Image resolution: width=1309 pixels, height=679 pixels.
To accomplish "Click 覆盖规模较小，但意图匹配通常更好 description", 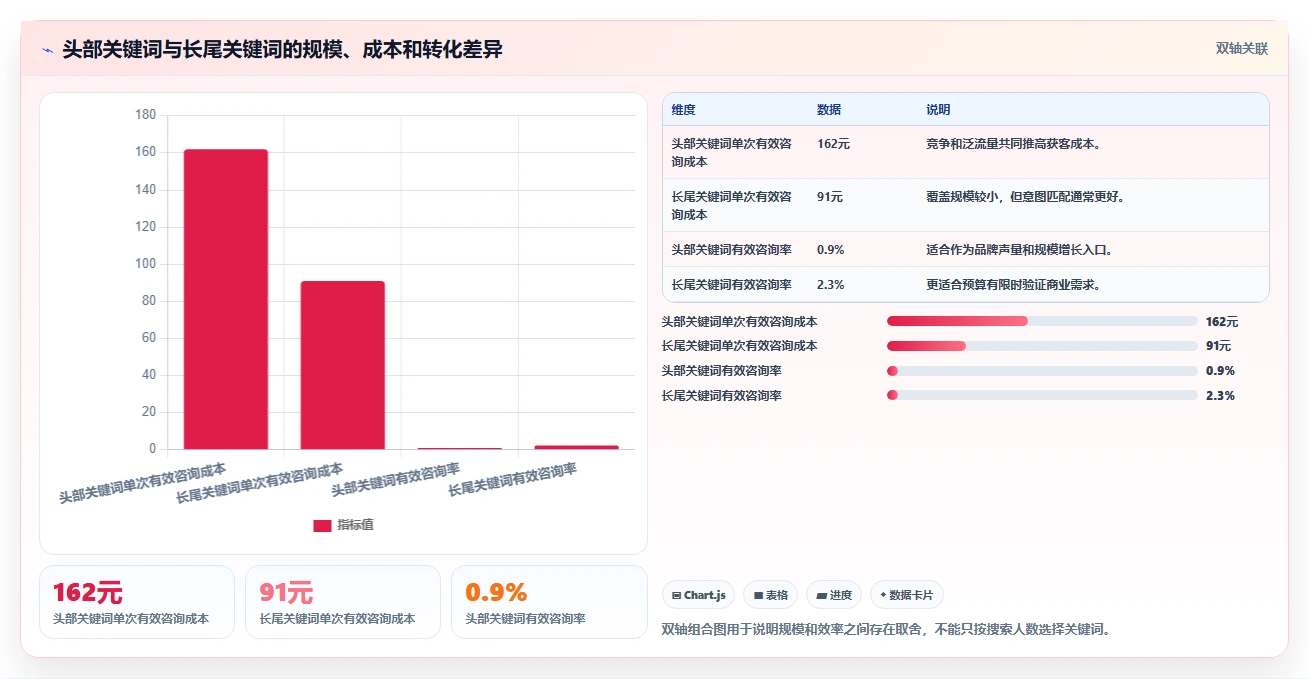I will pos(1026,197).
